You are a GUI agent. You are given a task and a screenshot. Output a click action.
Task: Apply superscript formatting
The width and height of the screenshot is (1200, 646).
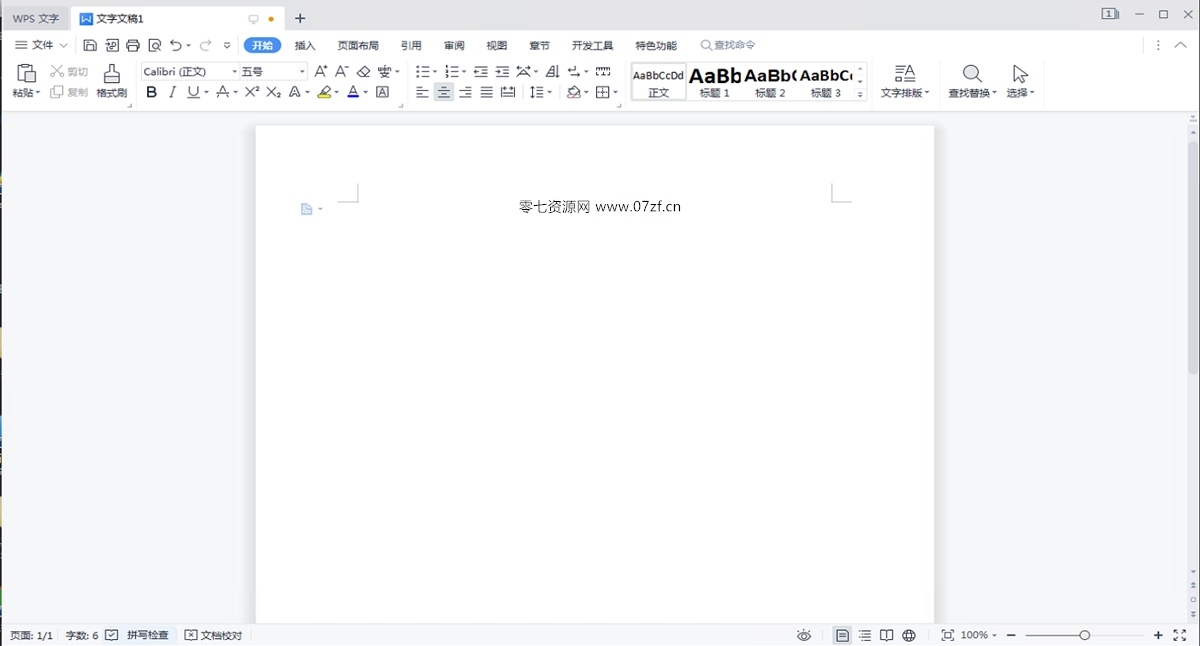(252, 92)
